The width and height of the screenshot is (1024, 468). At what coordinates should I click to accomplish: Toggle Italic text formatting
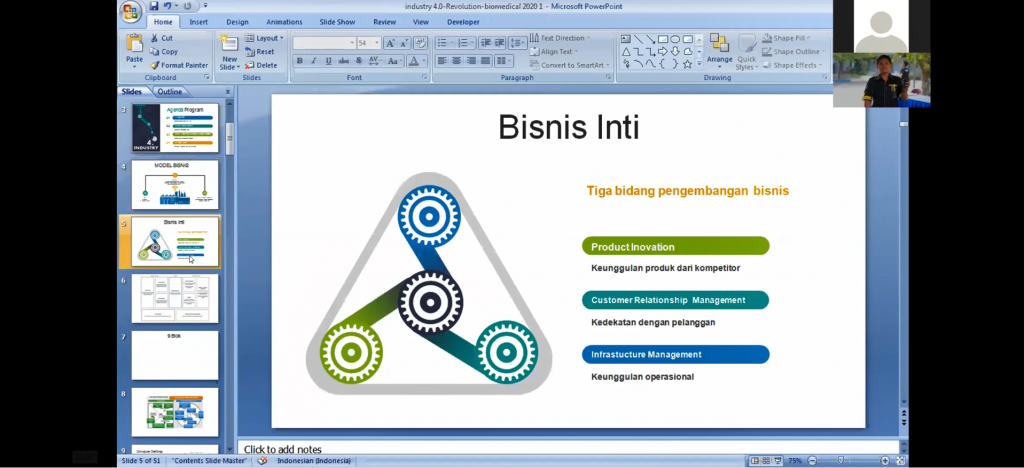313,61
